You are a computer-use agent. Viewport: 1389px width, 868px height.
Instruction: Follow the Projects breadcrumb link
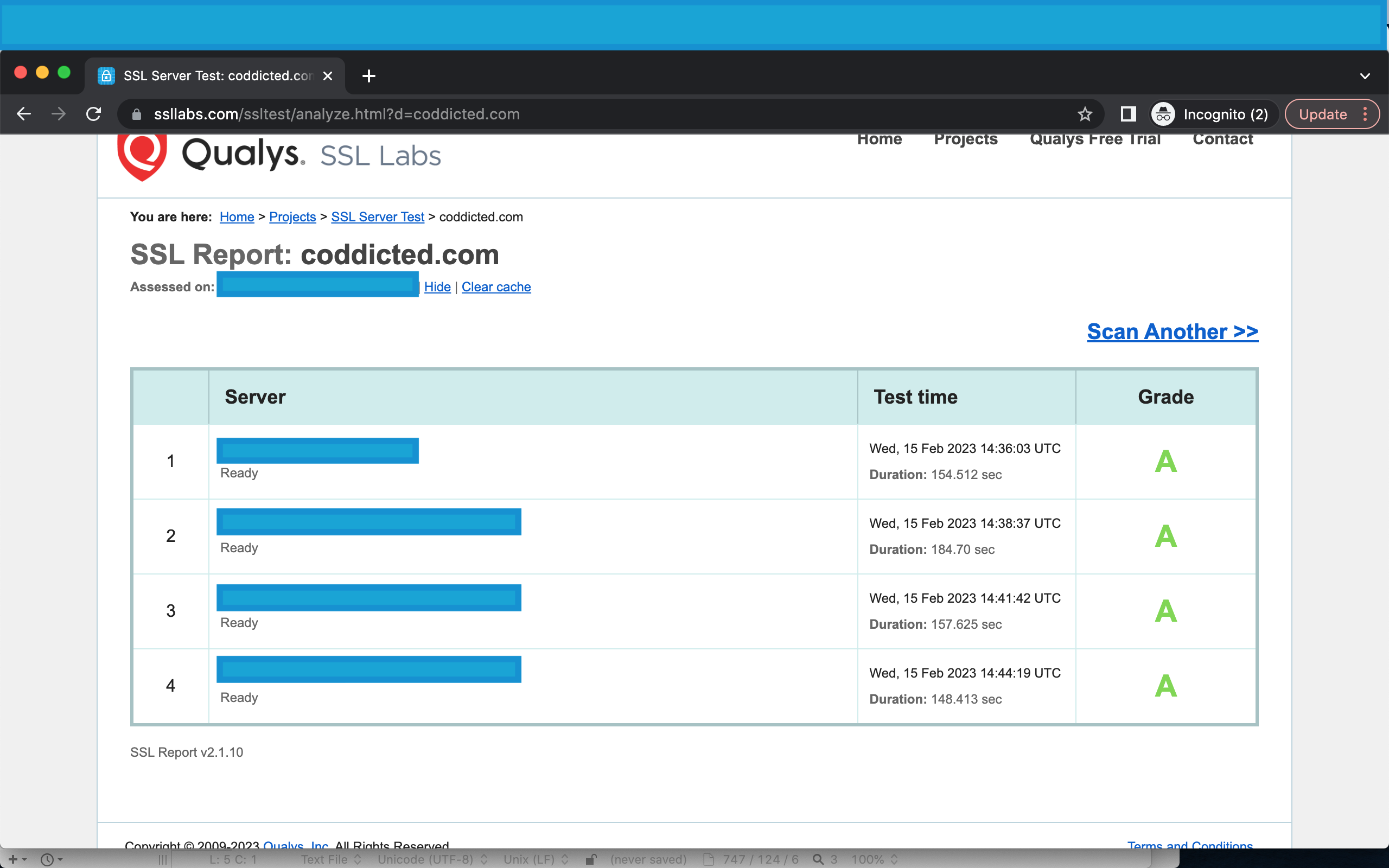pos(292,217)
